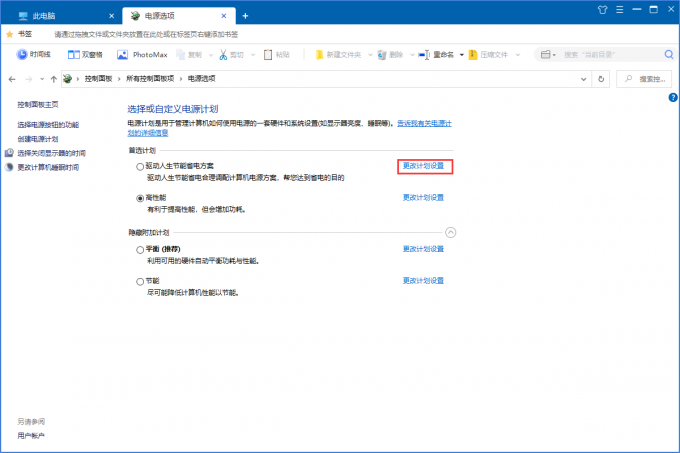Select the 高性能 power plan
The height and width of the screenshot is (453, 680).
point(140,198)
